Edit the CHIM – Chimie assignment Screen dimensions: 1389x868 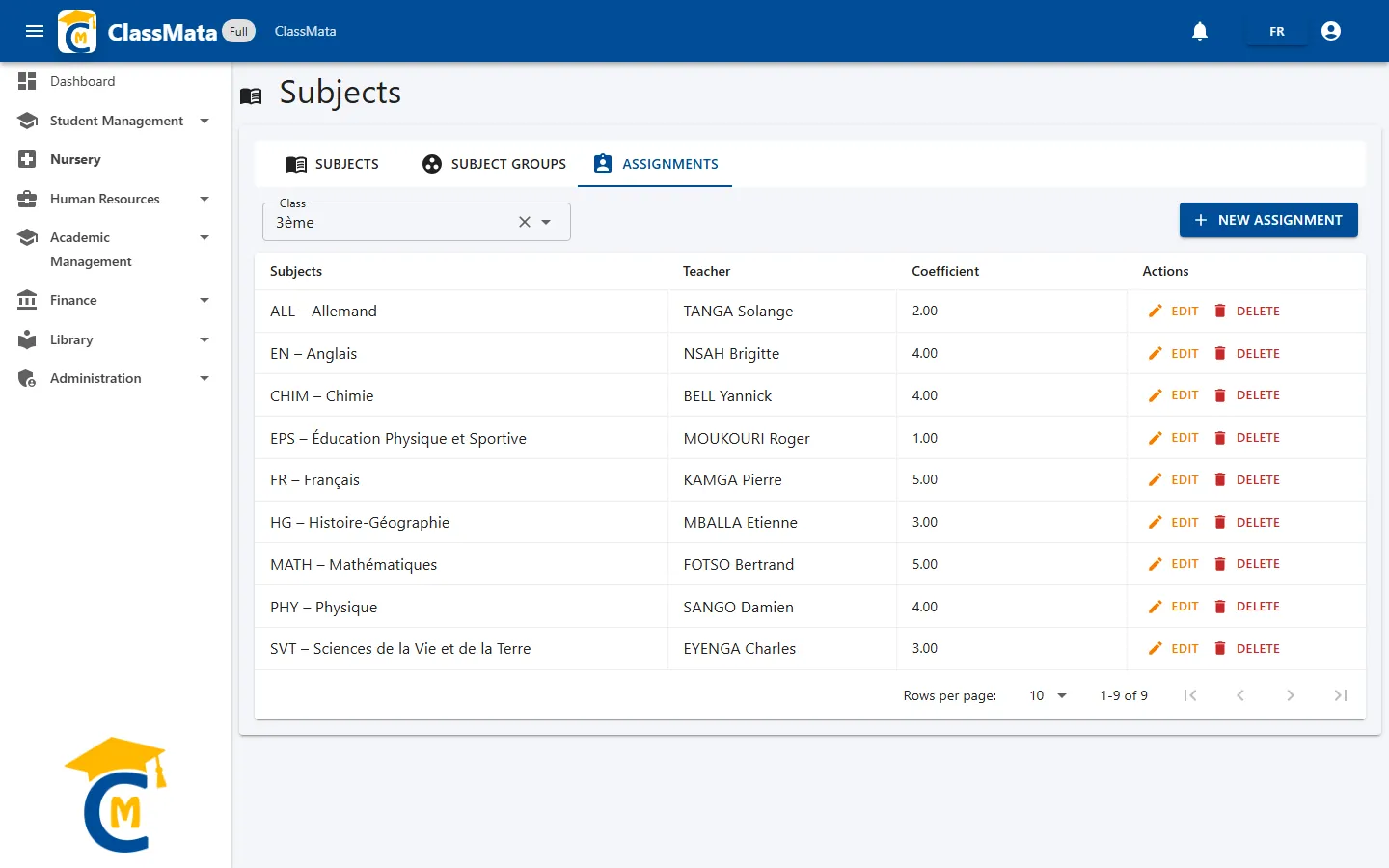click(x=1173, y=395)
